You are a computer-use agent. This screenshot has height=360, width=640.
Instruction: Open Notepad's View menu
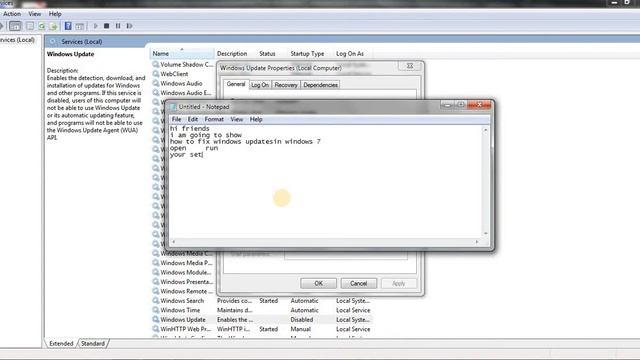coord(236,119)
